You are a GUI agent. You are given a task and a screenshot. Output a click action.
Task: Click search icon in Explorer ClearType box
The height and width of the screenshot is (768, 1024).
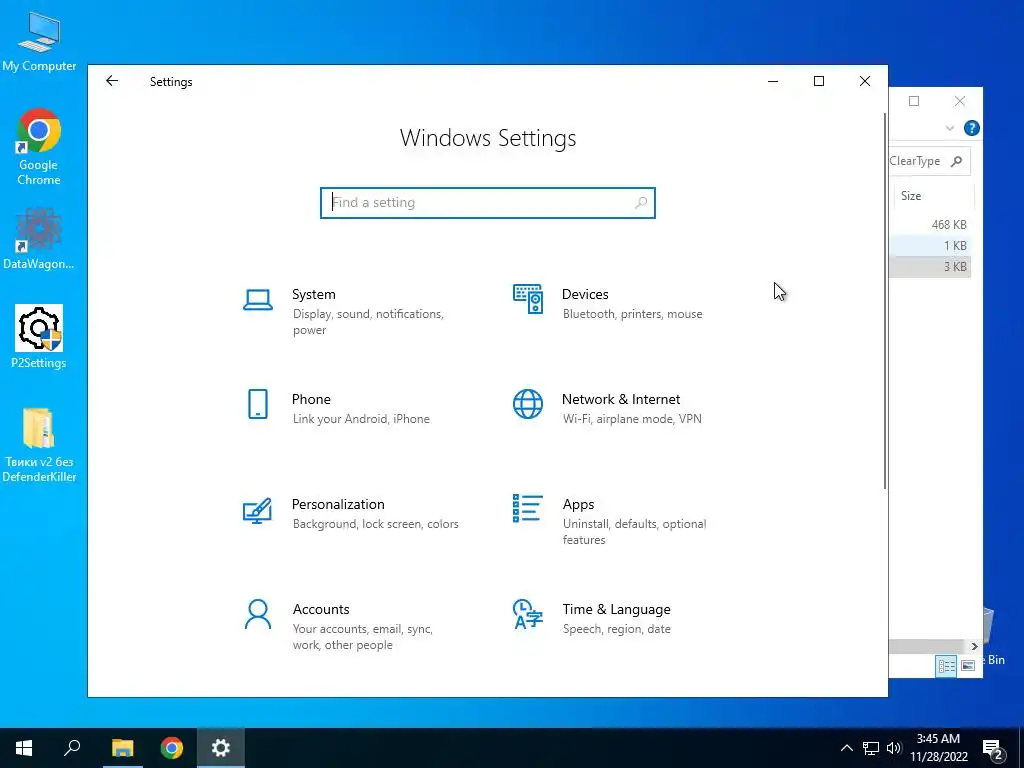click(x=957, y=161)
